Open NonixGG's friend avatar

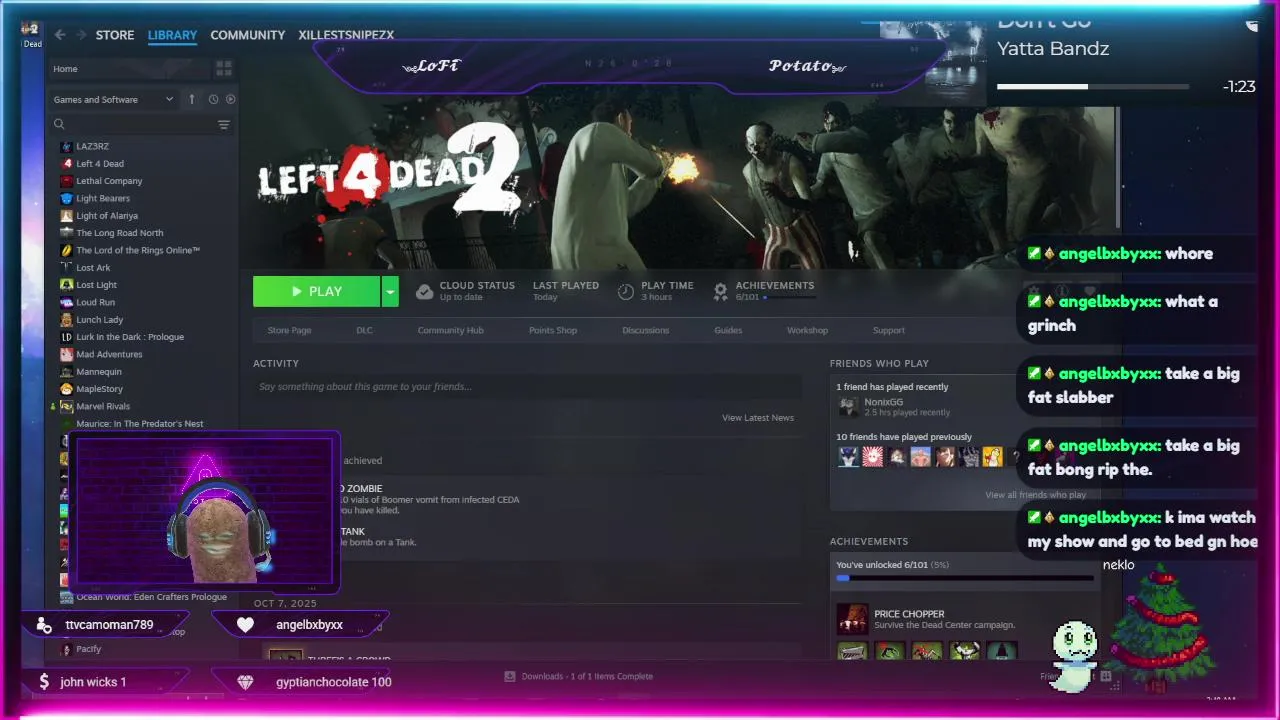pyautogui.click(x=848, y=407)
